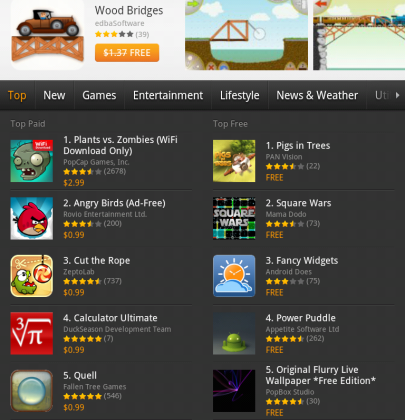Tap the $2.99 price of Plants vs. Zombies
Screen dimensions: 405x420
[74, 183]
